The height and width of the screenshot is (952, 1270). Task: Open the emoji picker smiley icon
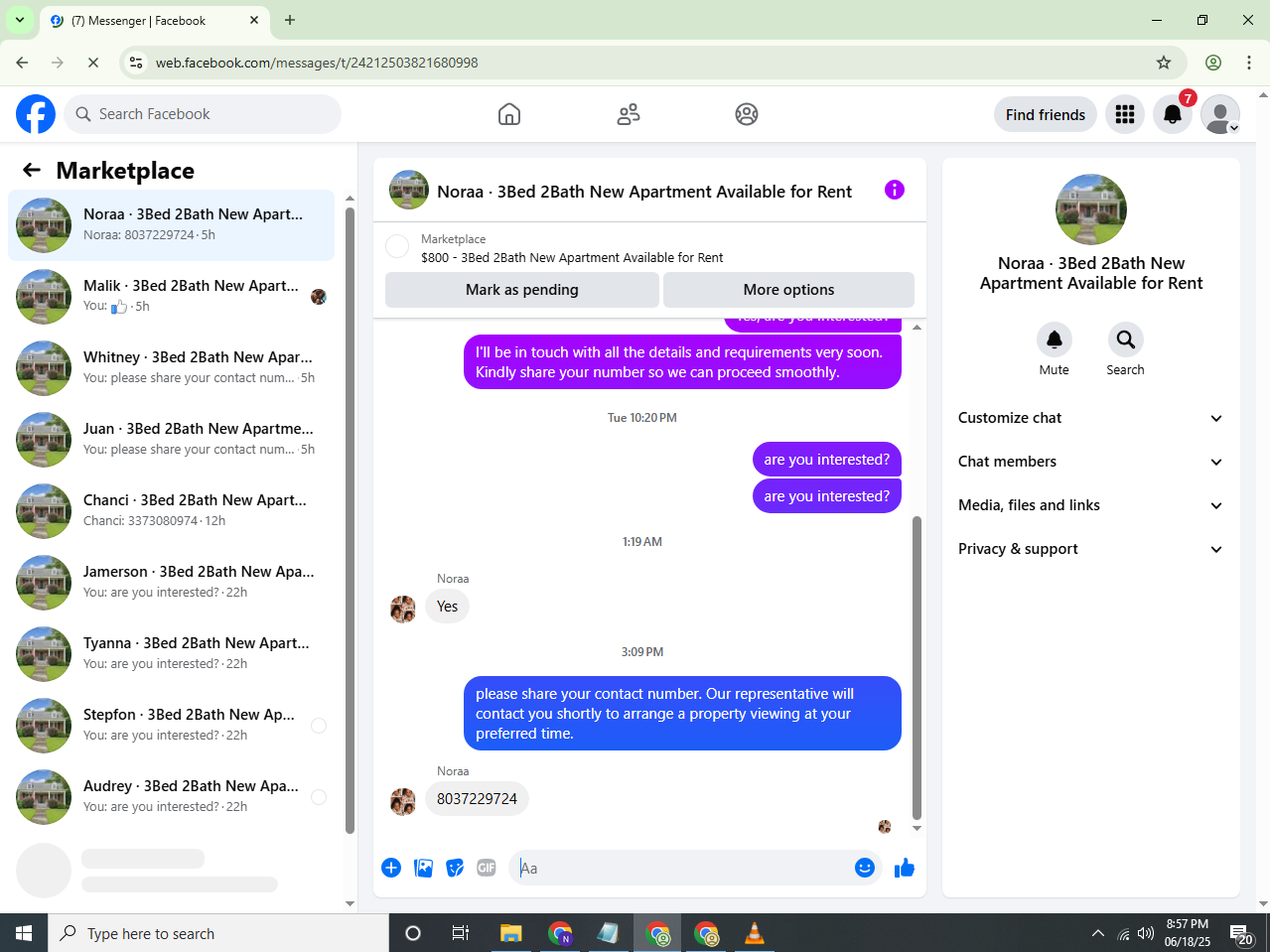(865, 868)
